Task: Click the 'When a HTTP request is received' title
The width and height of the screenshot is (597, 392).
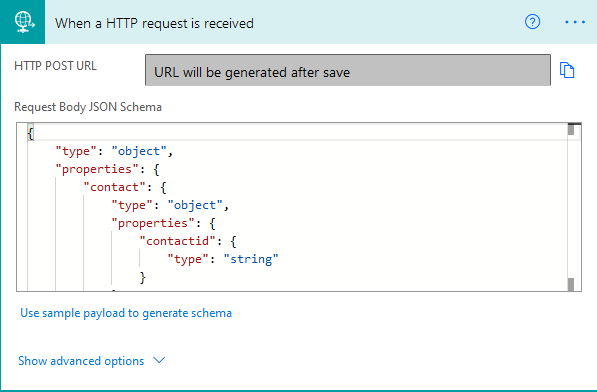Action: [154, 23]
